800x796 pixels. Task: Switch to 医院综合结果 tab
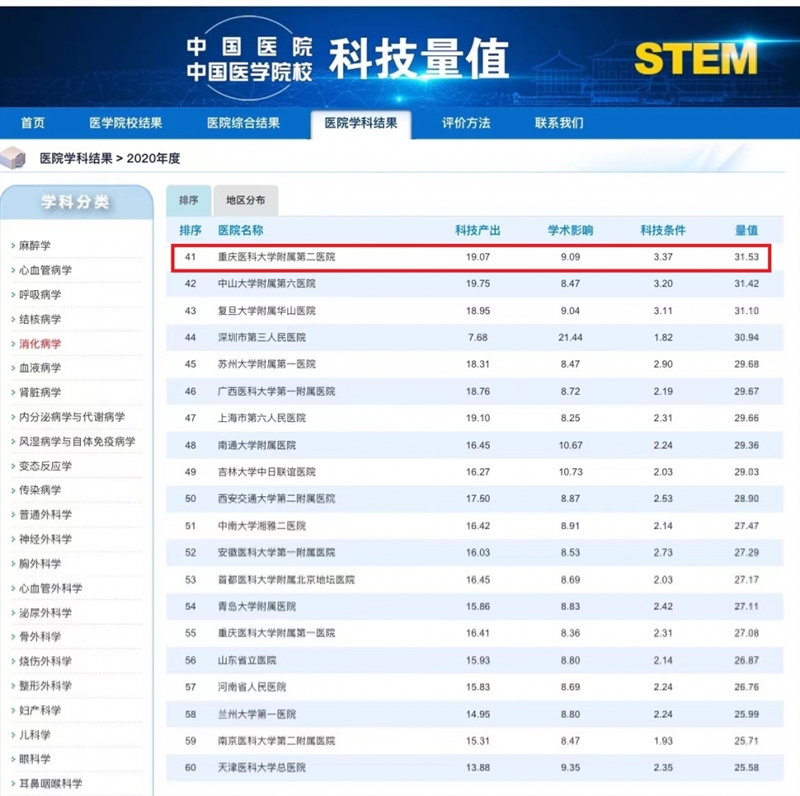(243, 123)
